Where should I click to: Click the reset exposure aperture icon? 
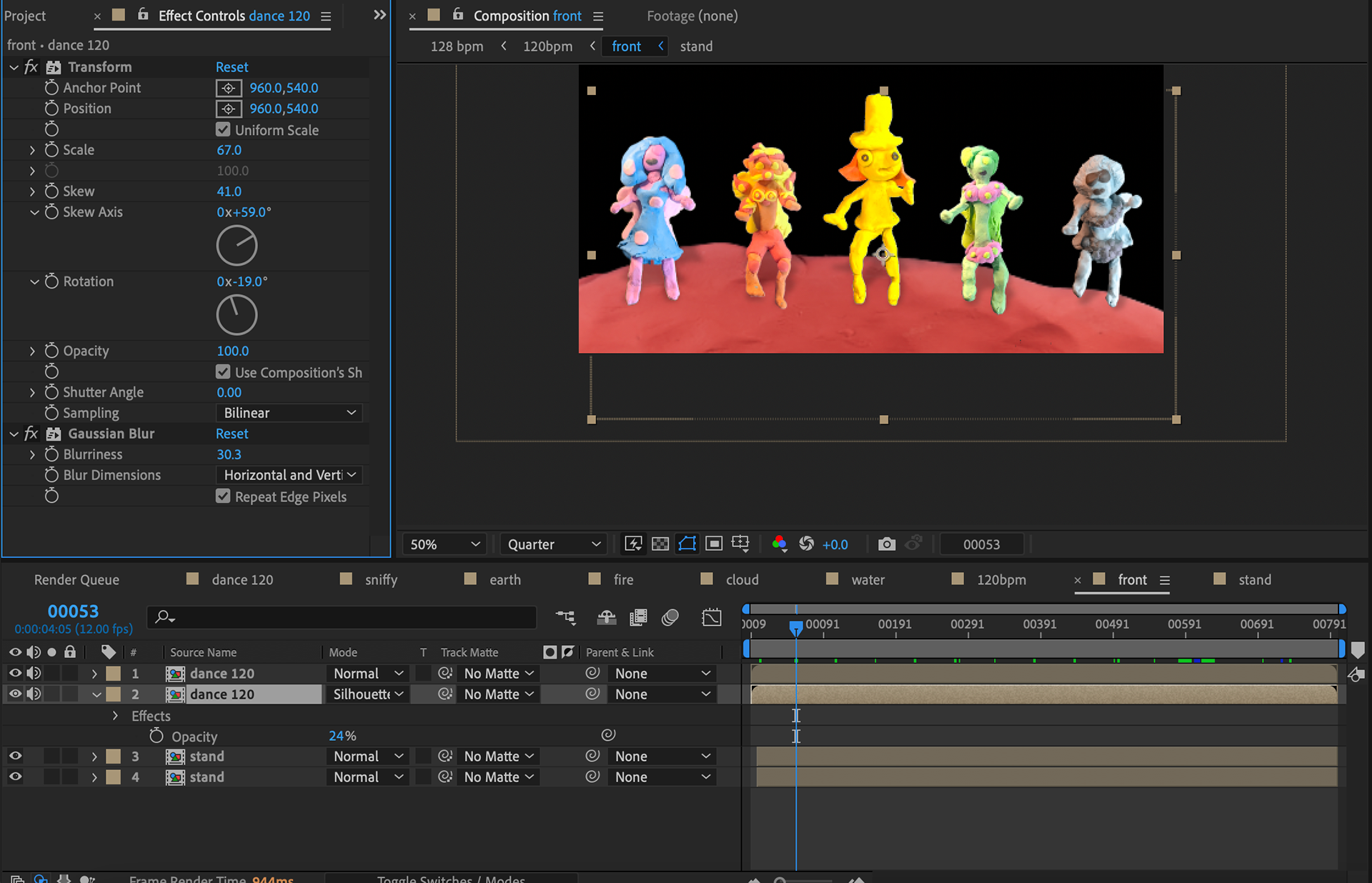pos(806,544)
